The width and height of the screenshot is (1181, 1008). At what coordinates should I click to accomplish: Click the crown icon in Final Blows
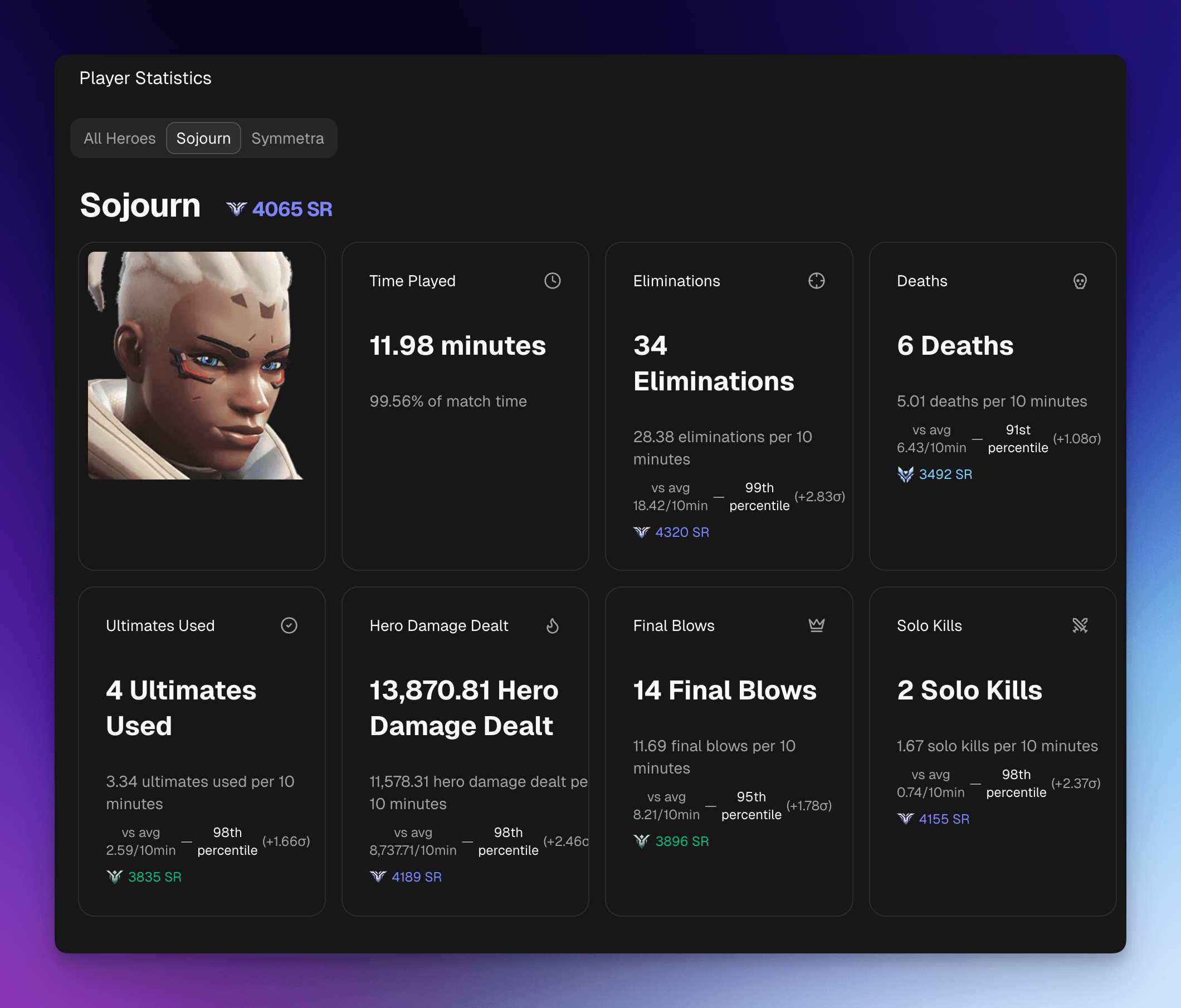click(816, 625)
